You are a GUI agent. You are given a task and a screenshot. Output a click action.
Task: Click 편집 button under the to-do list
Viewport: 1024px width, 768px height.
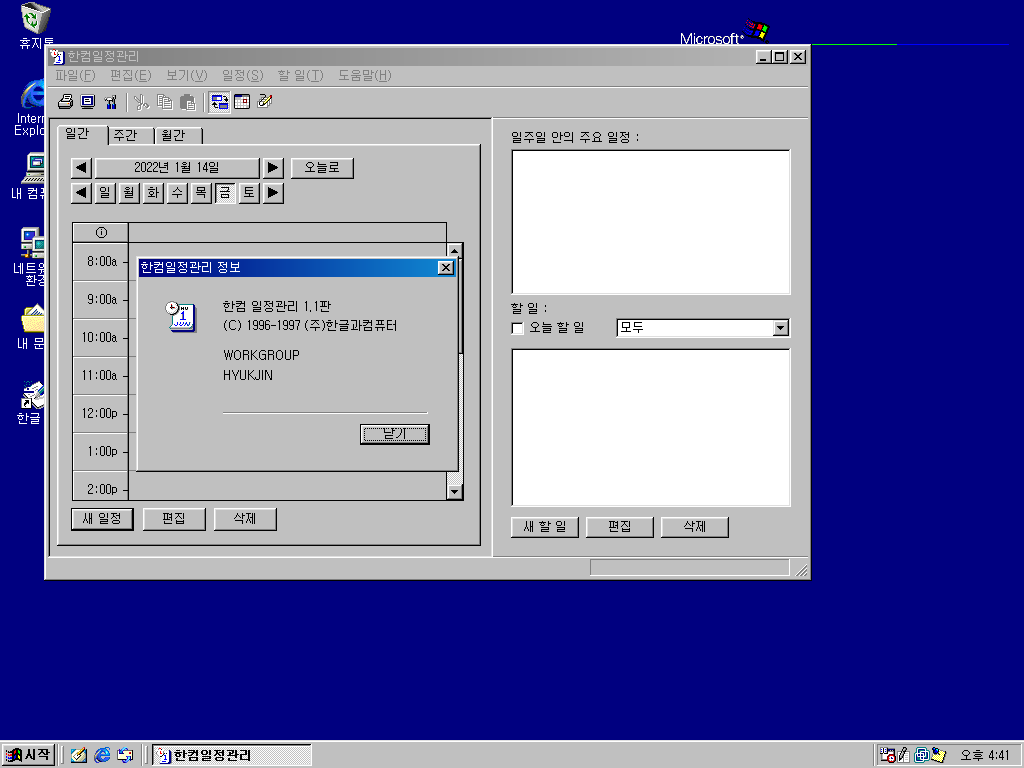pos(620,527)
